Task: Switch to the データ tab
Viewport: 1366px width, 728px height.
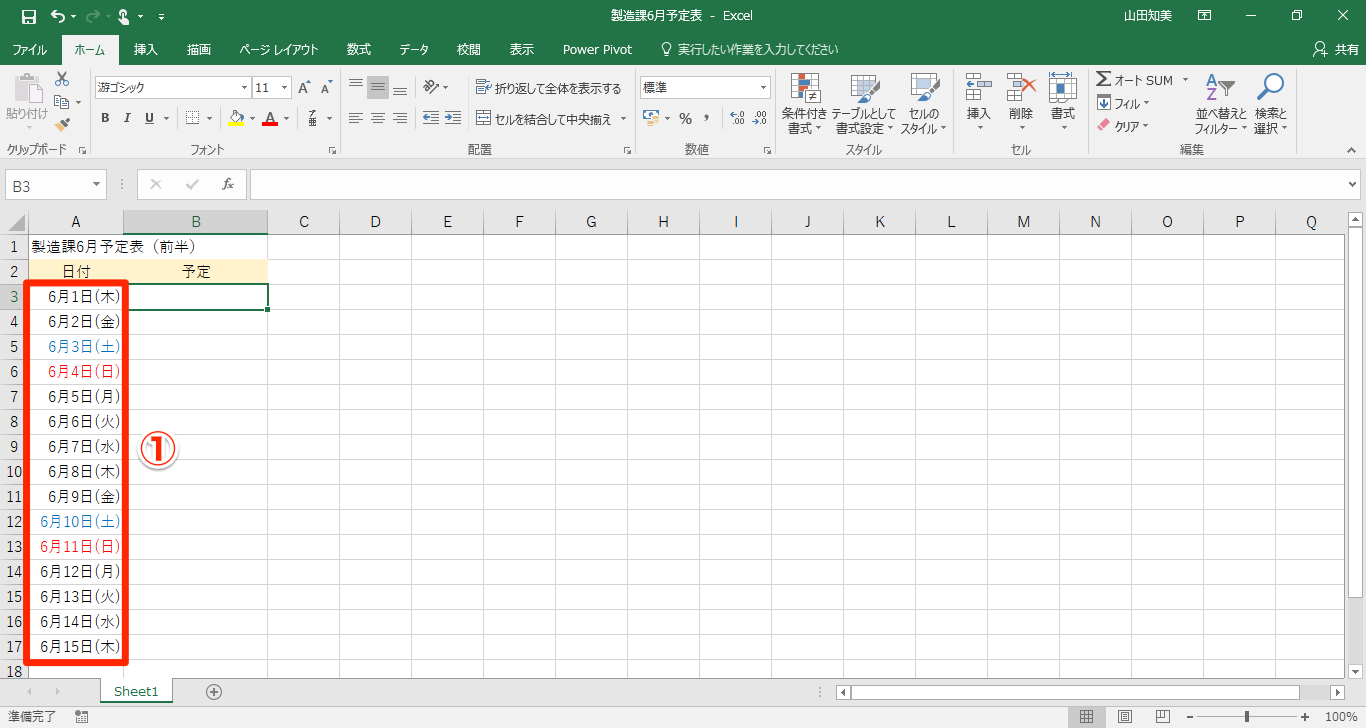Action: (414, 49)
